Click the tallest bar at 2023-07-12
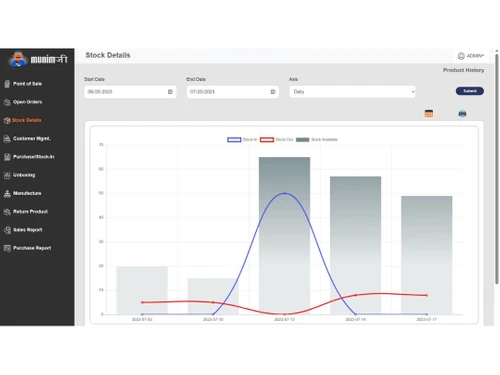Screen dimensions: 500x375 [284, 236]
